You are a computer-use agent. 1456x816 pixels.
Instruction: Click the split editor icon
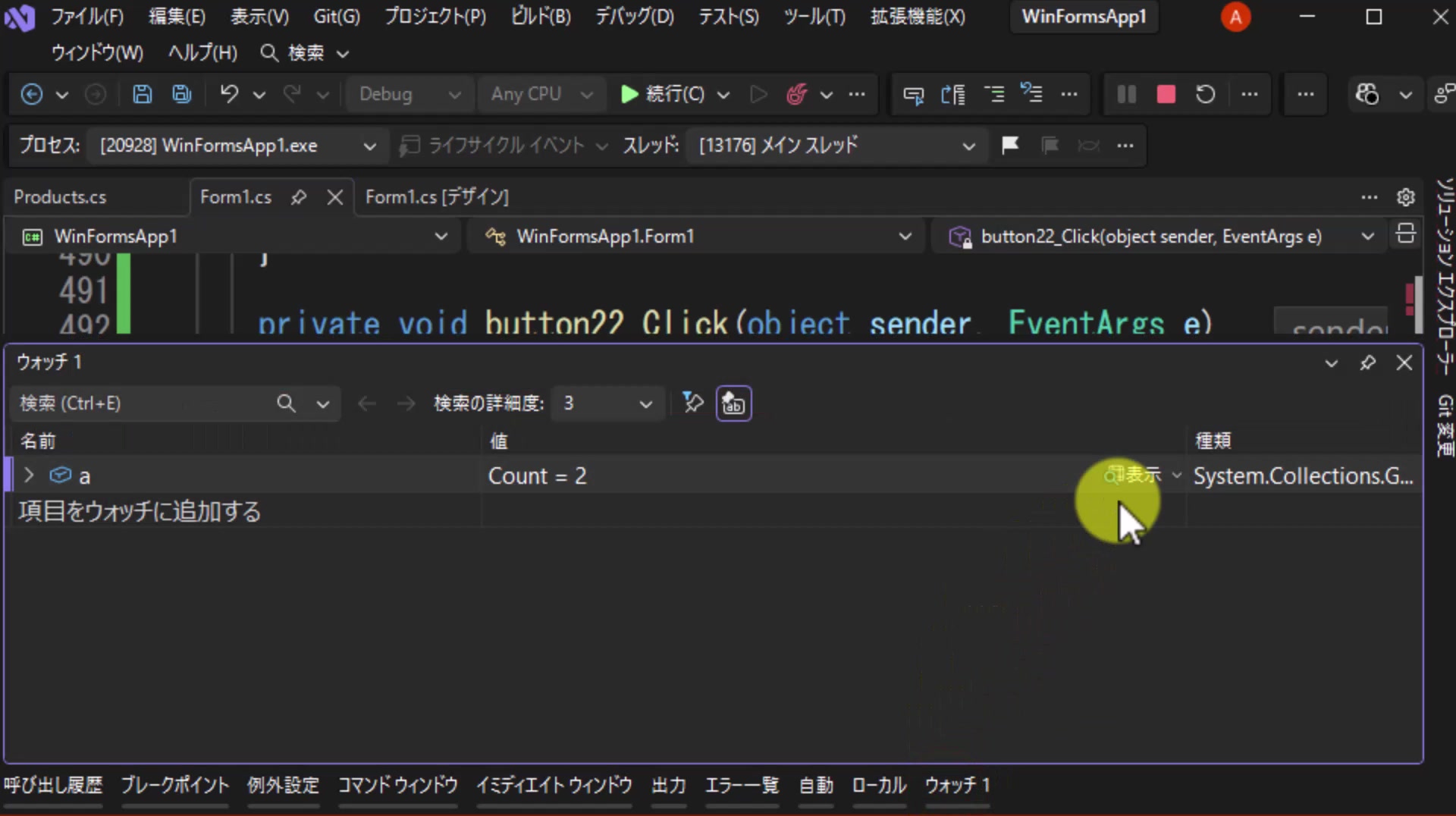1406,234
